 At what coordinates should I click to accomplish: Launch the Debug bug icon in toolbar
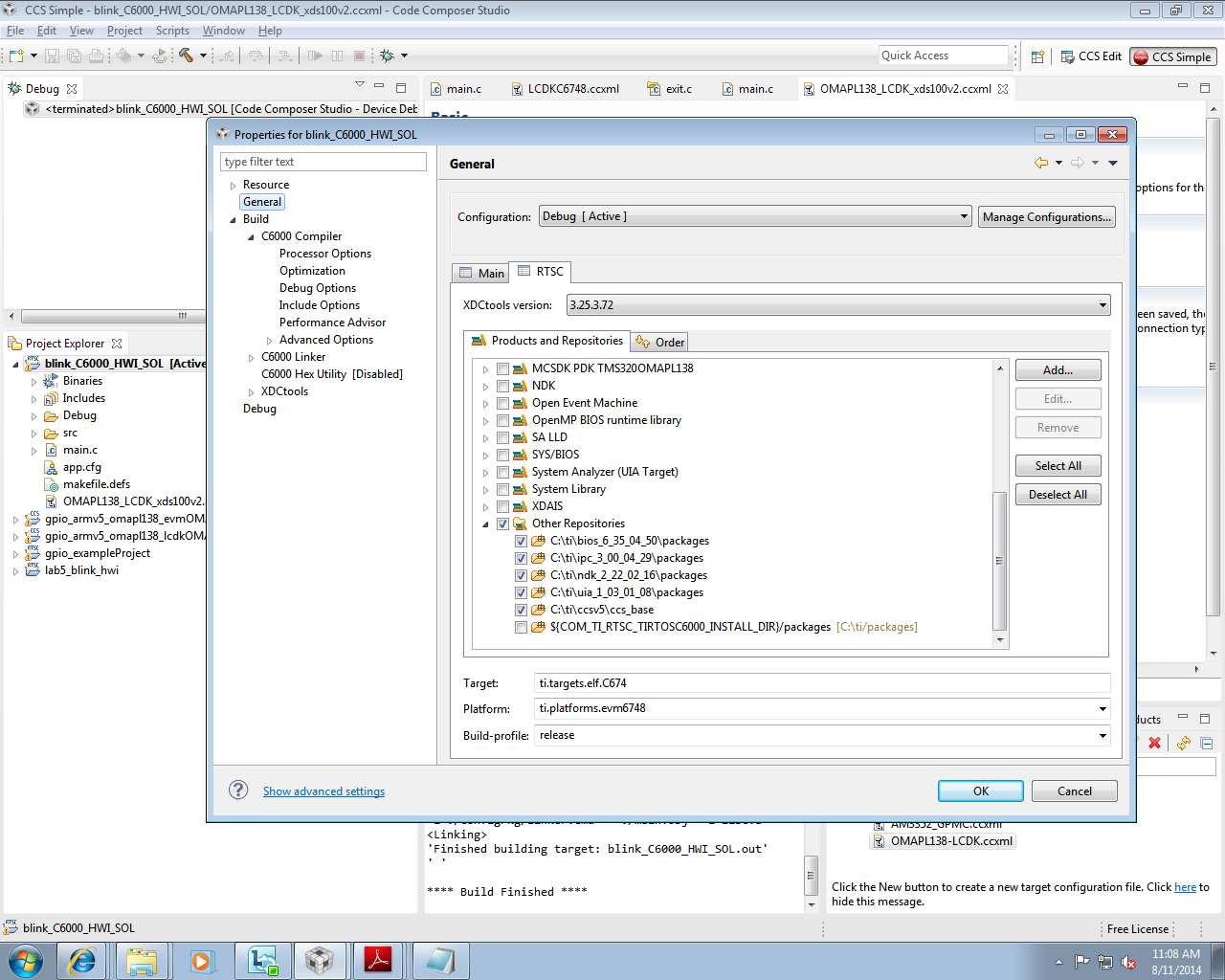pyautogui.click(x=387, y=56)
